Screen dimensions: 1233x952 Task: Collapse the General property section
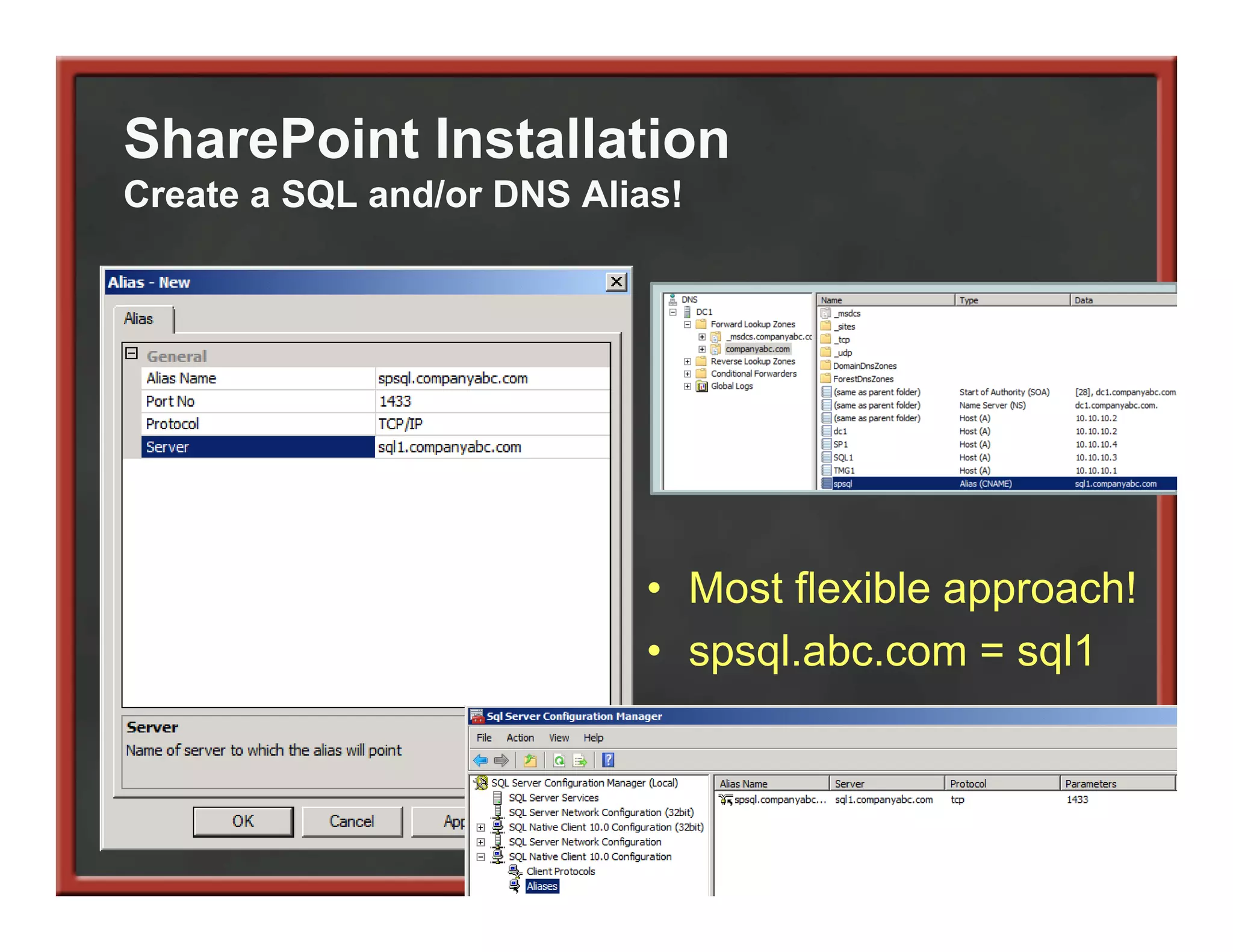[132, 354]
